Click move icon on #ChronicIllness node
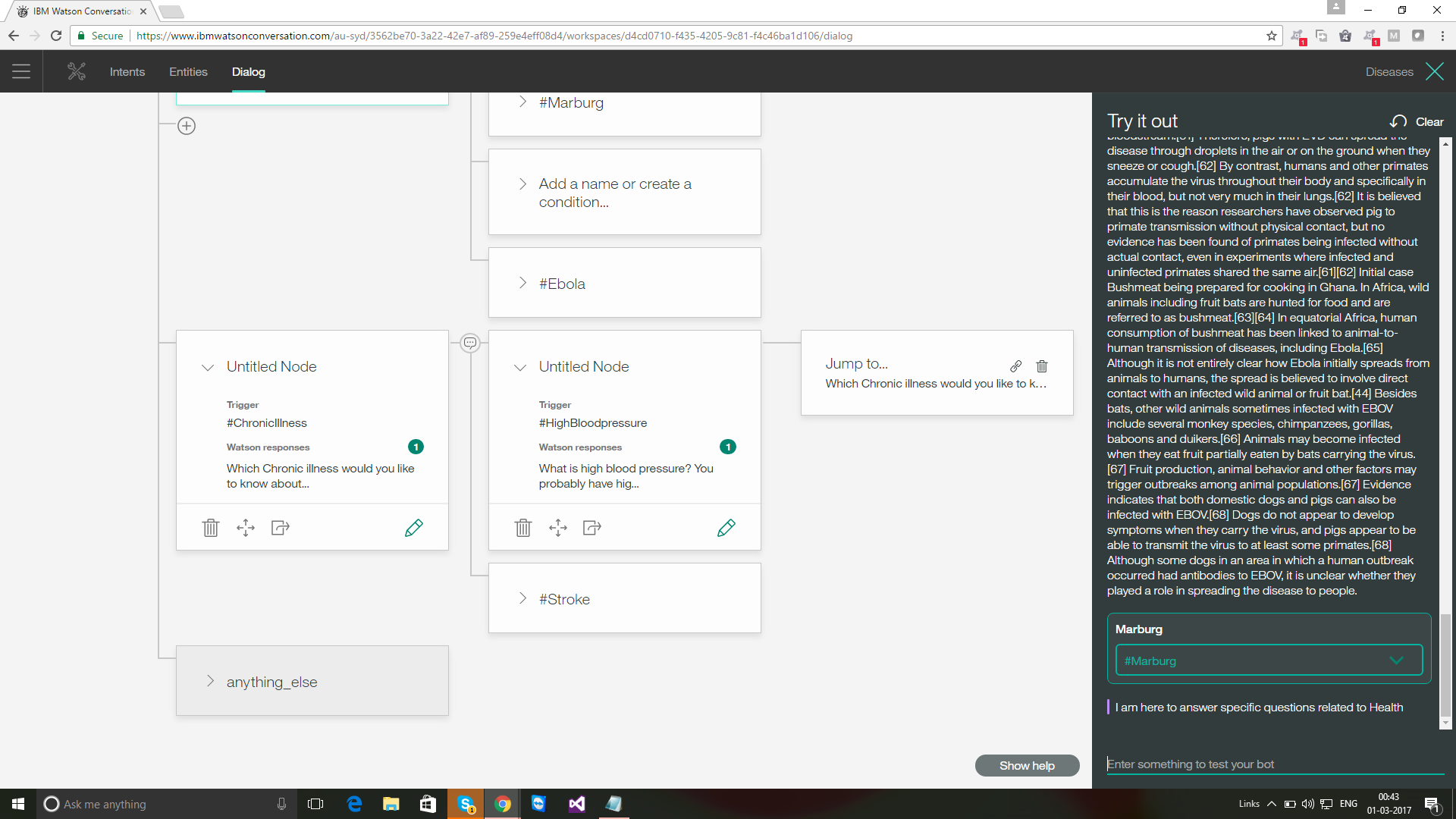The height and width of the screenshot is (819, 1456). pyautogui.click(x=245, y=528)
